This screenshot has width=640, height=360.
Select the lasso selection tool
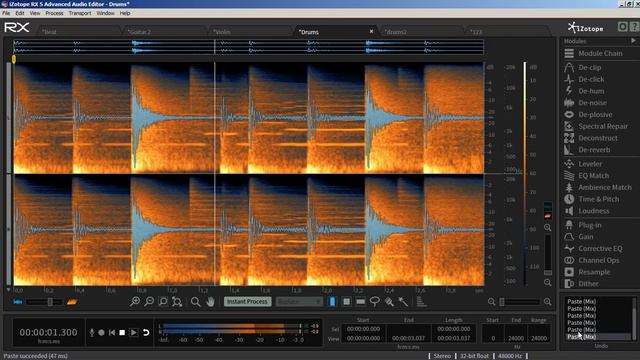tap(374, 302)
